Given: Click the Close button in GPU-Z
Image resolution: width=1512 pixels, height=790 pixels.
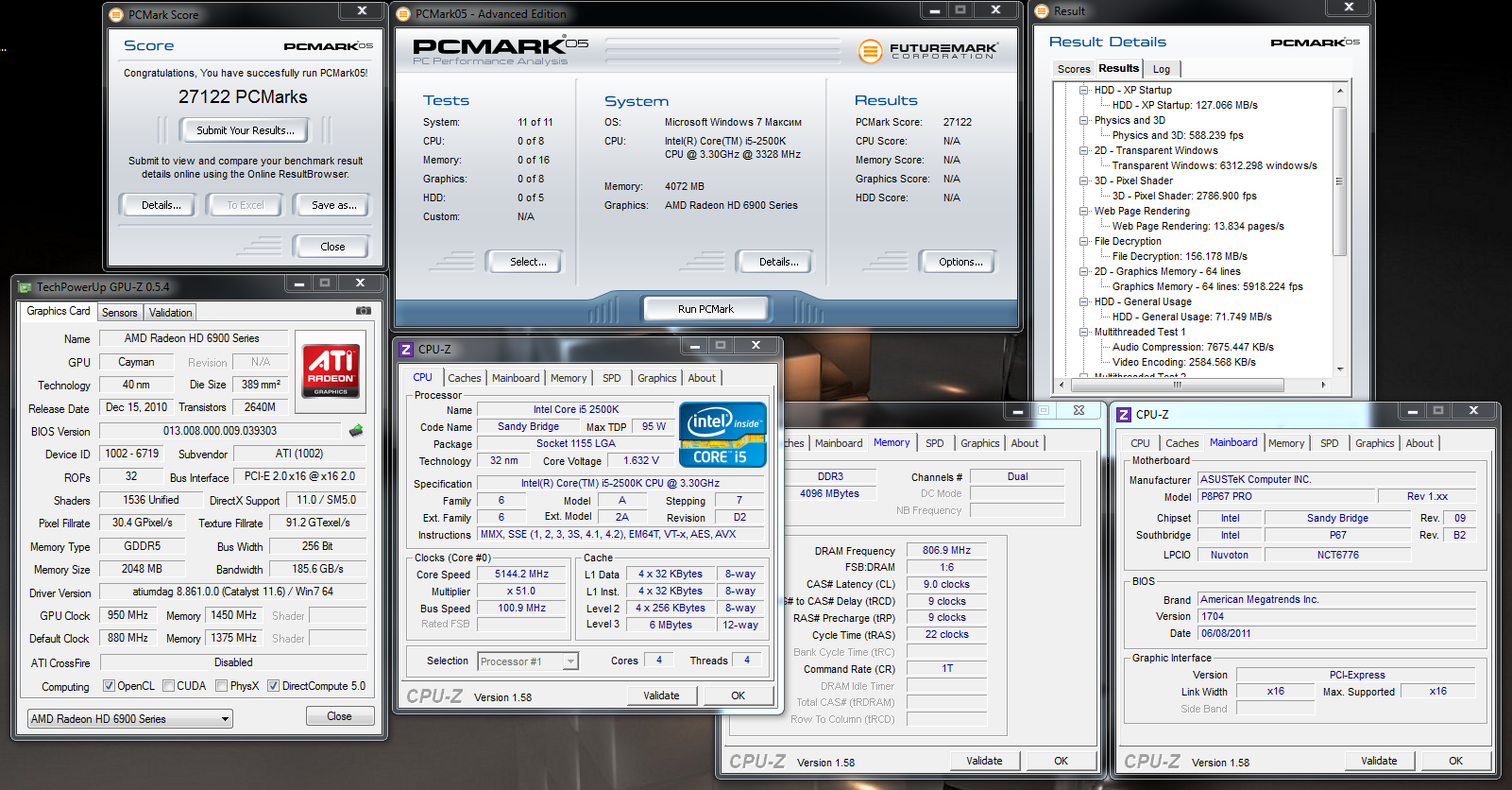Looking at the screenshot, I should coord(339,716).
